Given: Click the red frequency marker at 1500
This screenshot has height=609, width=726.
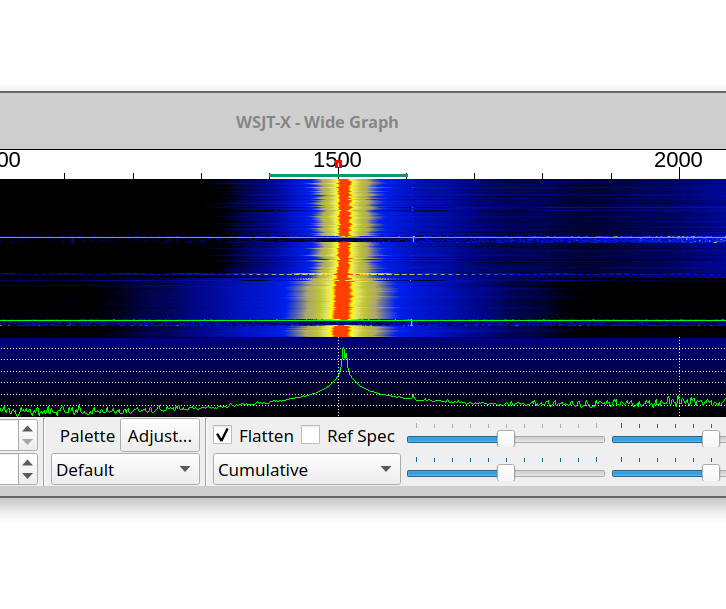Looking at the screenshot, I should coord(338,164).
